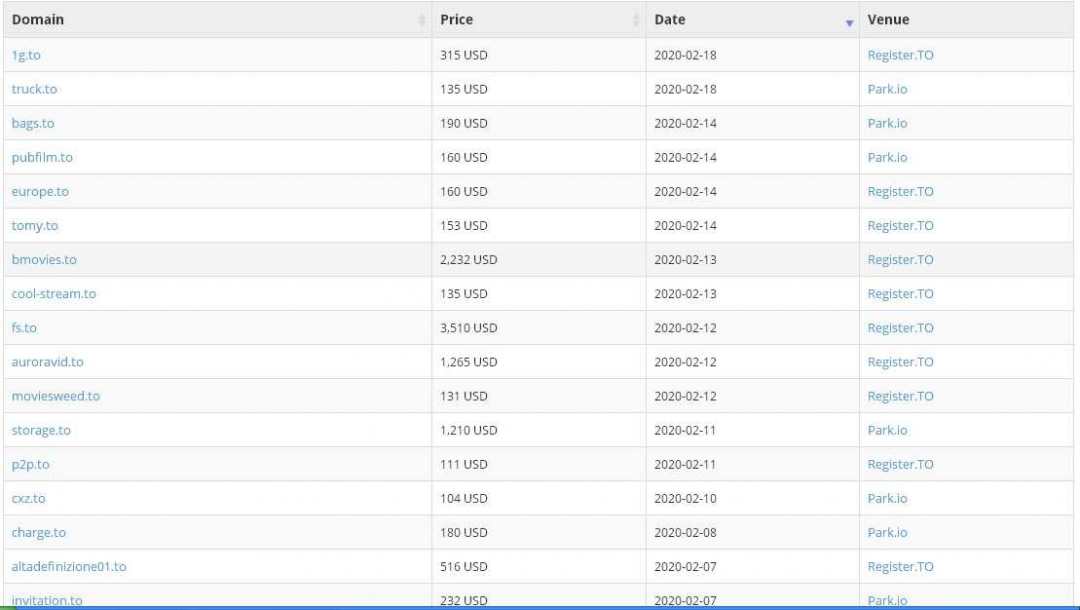Visit the europe.to domain link
The image size is (1080, 610).
[40, 191]
